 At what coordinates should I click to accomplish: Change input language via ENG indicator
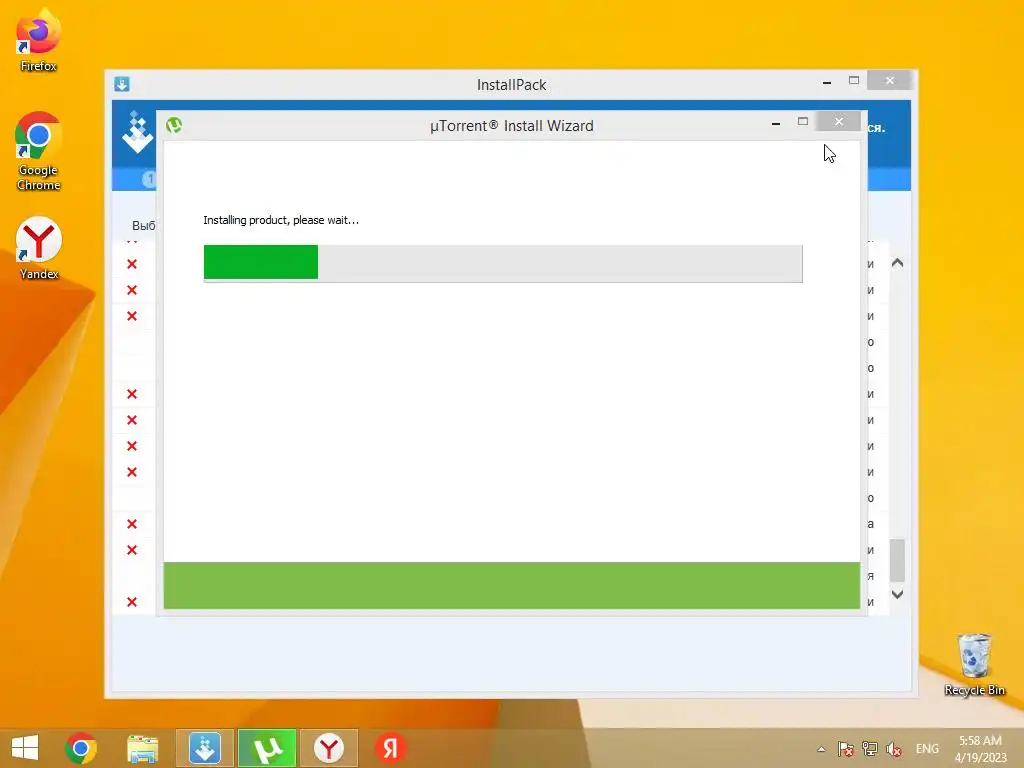[927, 749]
